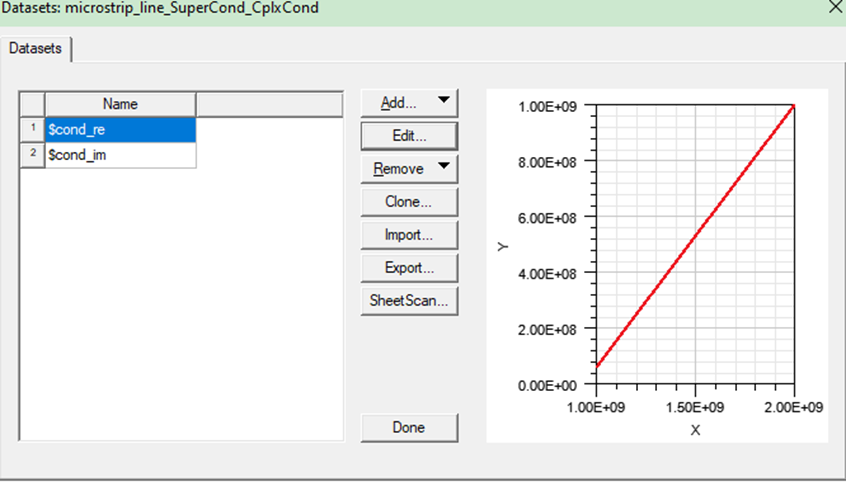The width and height of the screenshot is (846, 482).
Task: Export the selected dataset
Action: pyautogui.click(x=408, y=268)
